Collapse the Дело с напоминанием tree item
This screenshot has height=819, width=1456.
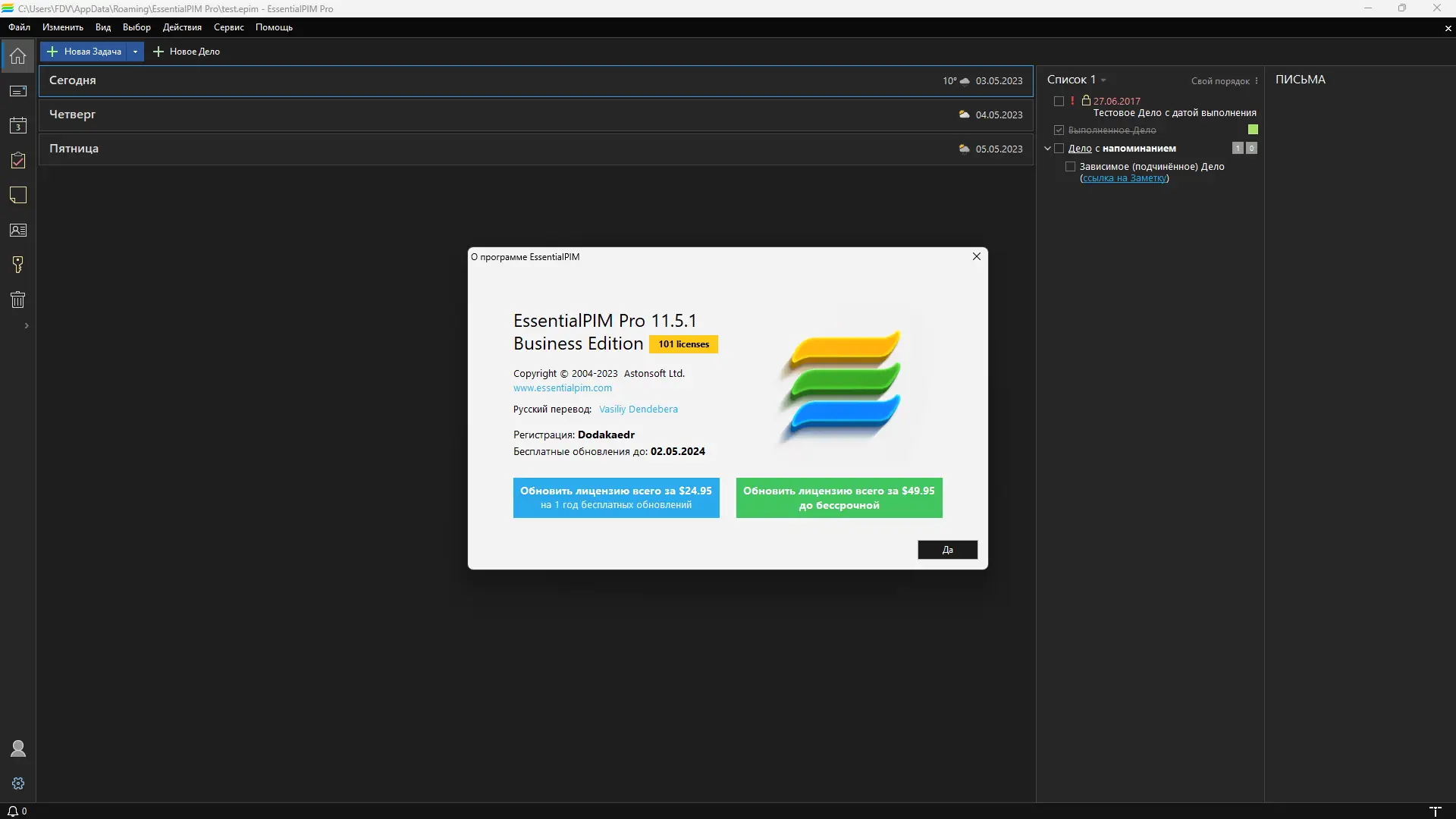pyautogui.click(x=1047, y=149)
